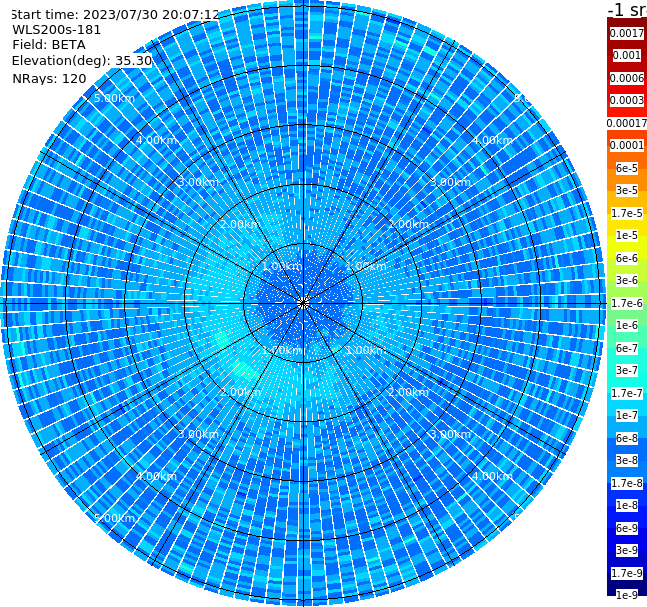Click the lower-right 3.00km range label
The image size is (647, 607).
point(450,434)
